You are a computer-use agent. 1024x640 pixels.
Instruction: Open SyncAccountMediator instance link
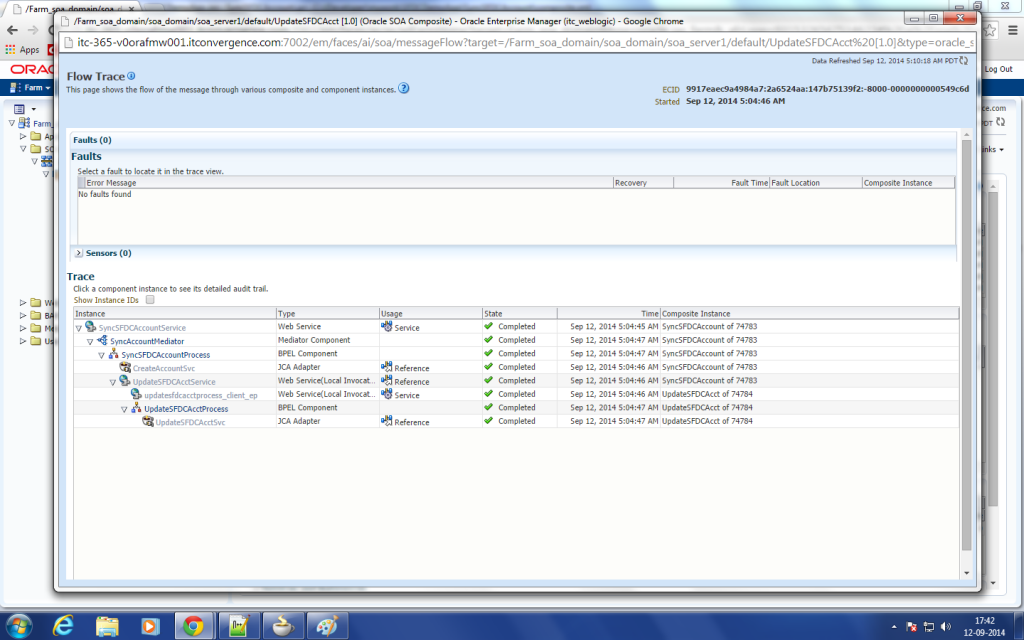coord(147,341)
